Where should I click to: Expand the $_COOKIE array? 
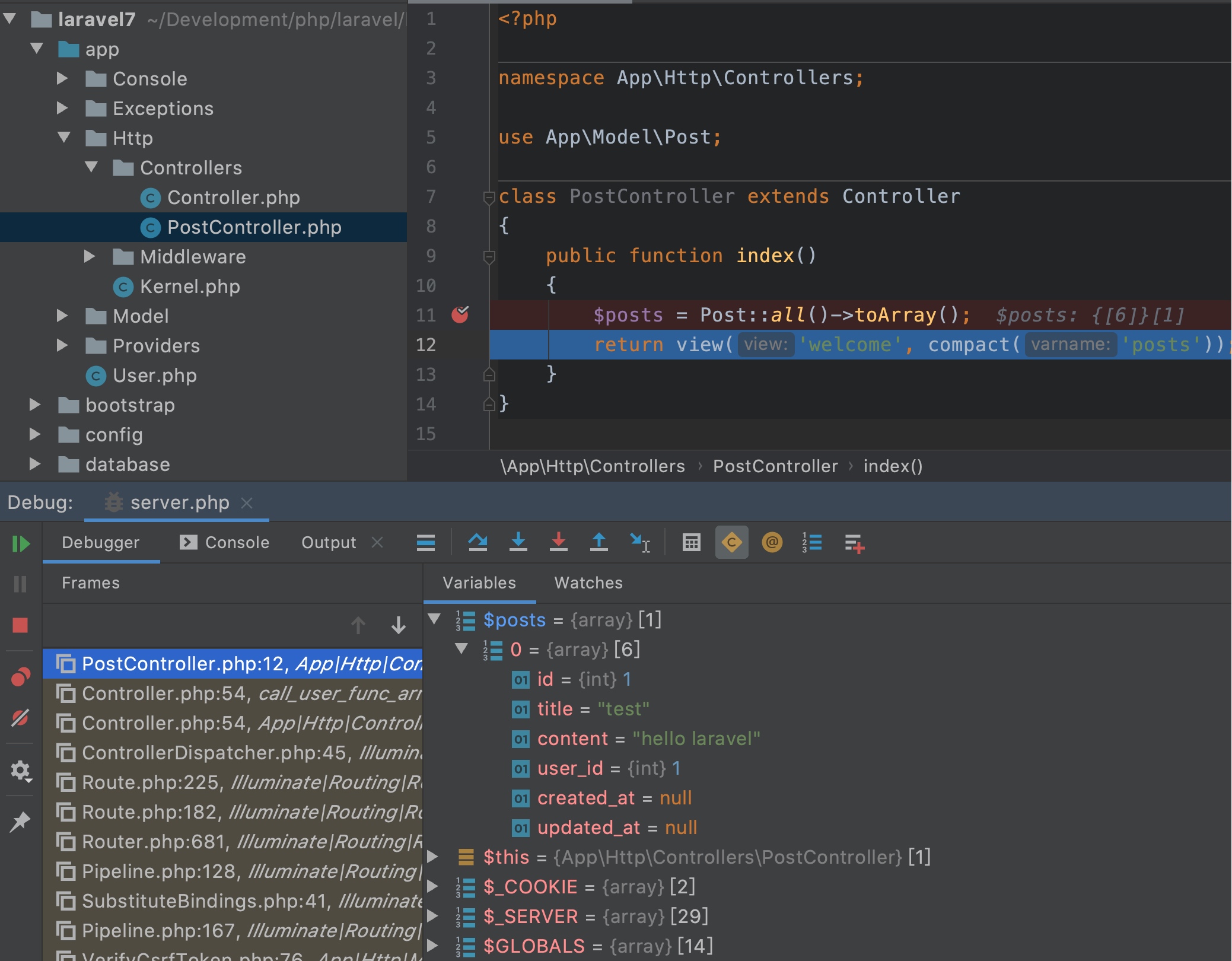433,886
